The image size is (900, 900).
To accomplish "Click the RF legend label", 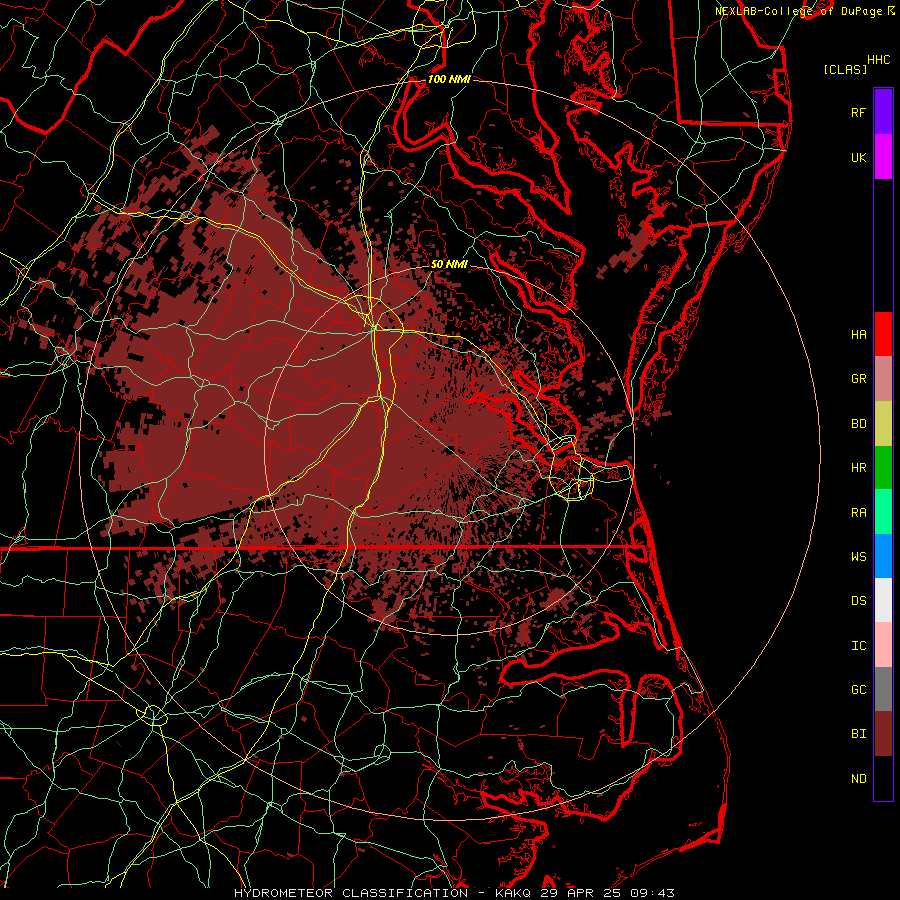I will 858,112.
